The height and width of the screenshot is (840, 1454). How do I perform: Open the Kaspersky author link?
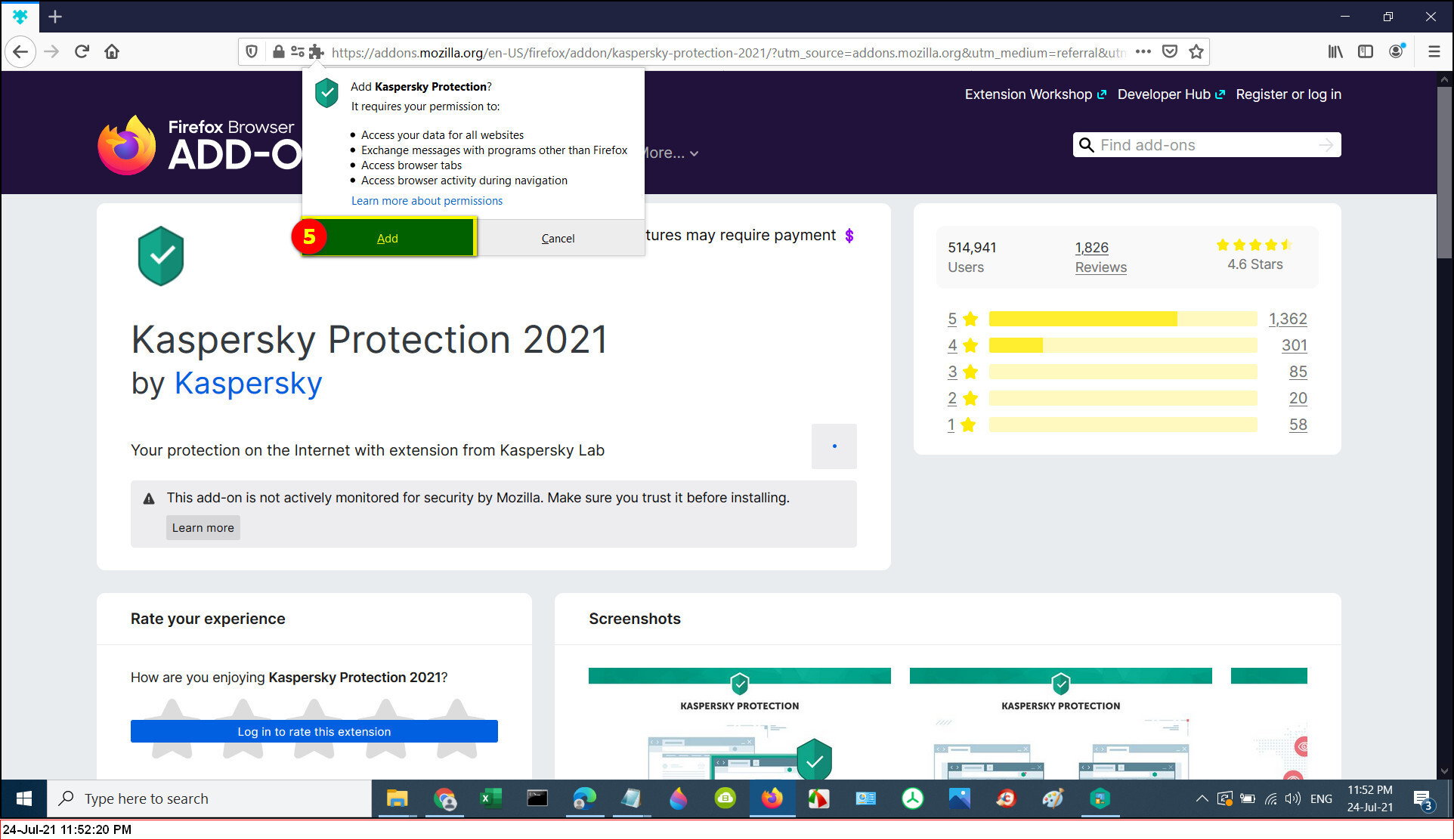[x=248, y=384]
